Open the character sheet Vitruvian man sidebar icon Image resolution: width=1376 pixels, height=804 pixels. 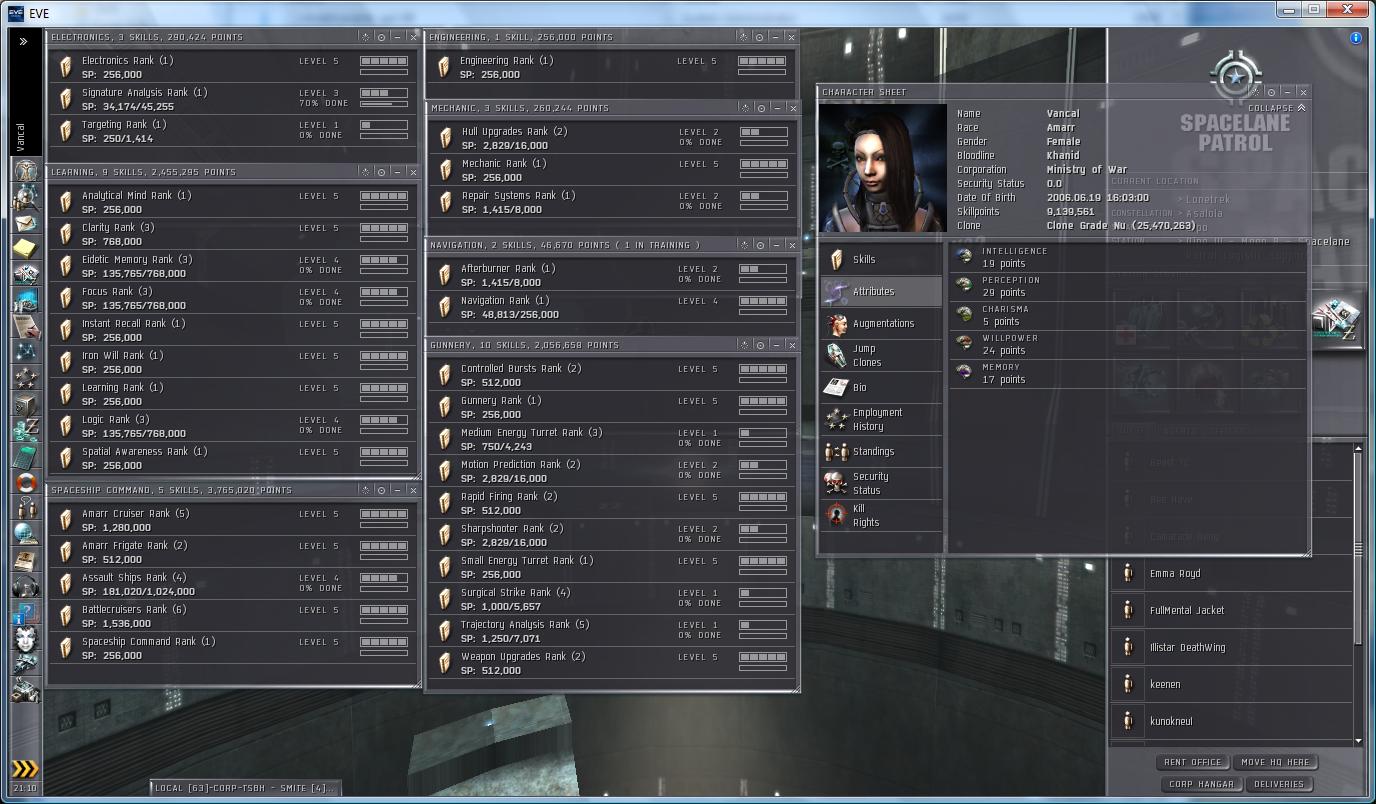25,172
